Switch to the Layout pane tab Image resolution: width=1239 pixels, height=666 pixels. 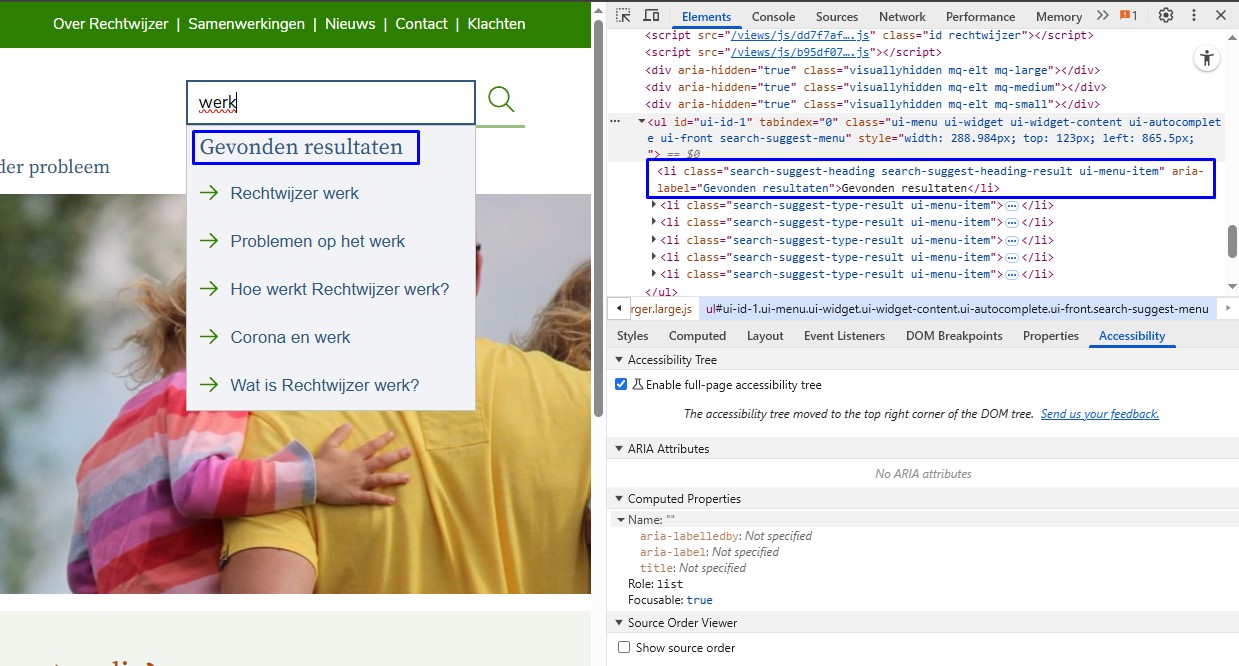[x=765, y=336]
